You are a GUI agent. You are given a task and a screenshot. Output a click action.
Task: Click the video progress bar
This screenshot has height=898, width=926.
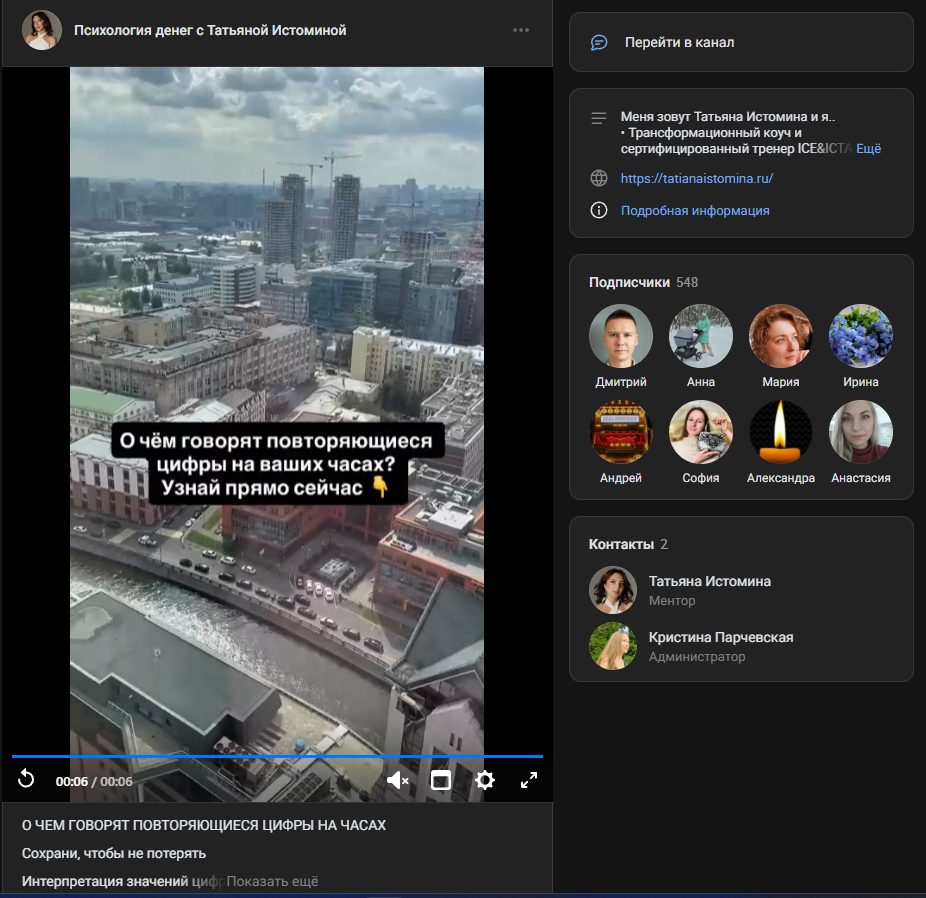point(277,756)
